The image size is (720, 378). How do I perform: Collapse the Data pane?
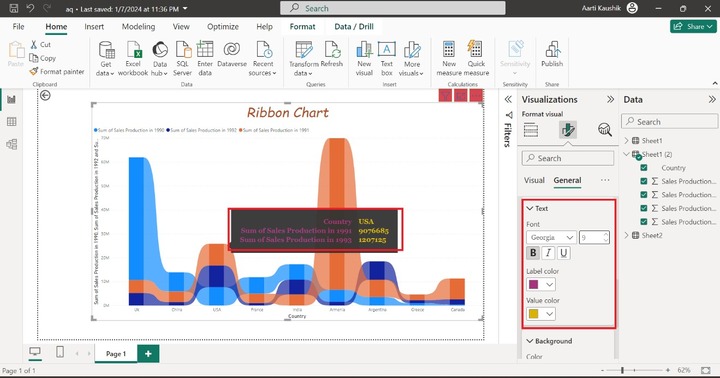(712, 99)
